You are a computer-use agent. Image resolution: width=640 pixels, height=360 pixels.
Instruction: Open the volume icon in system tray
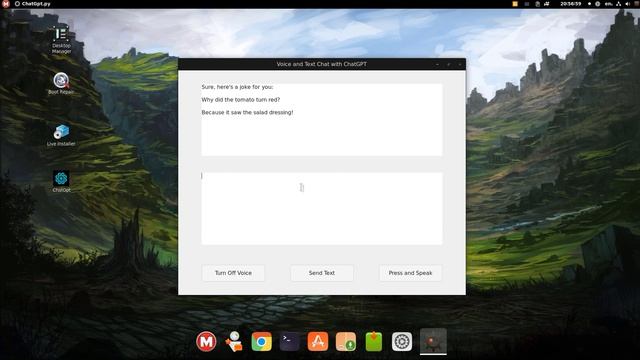tap(628, 4)
